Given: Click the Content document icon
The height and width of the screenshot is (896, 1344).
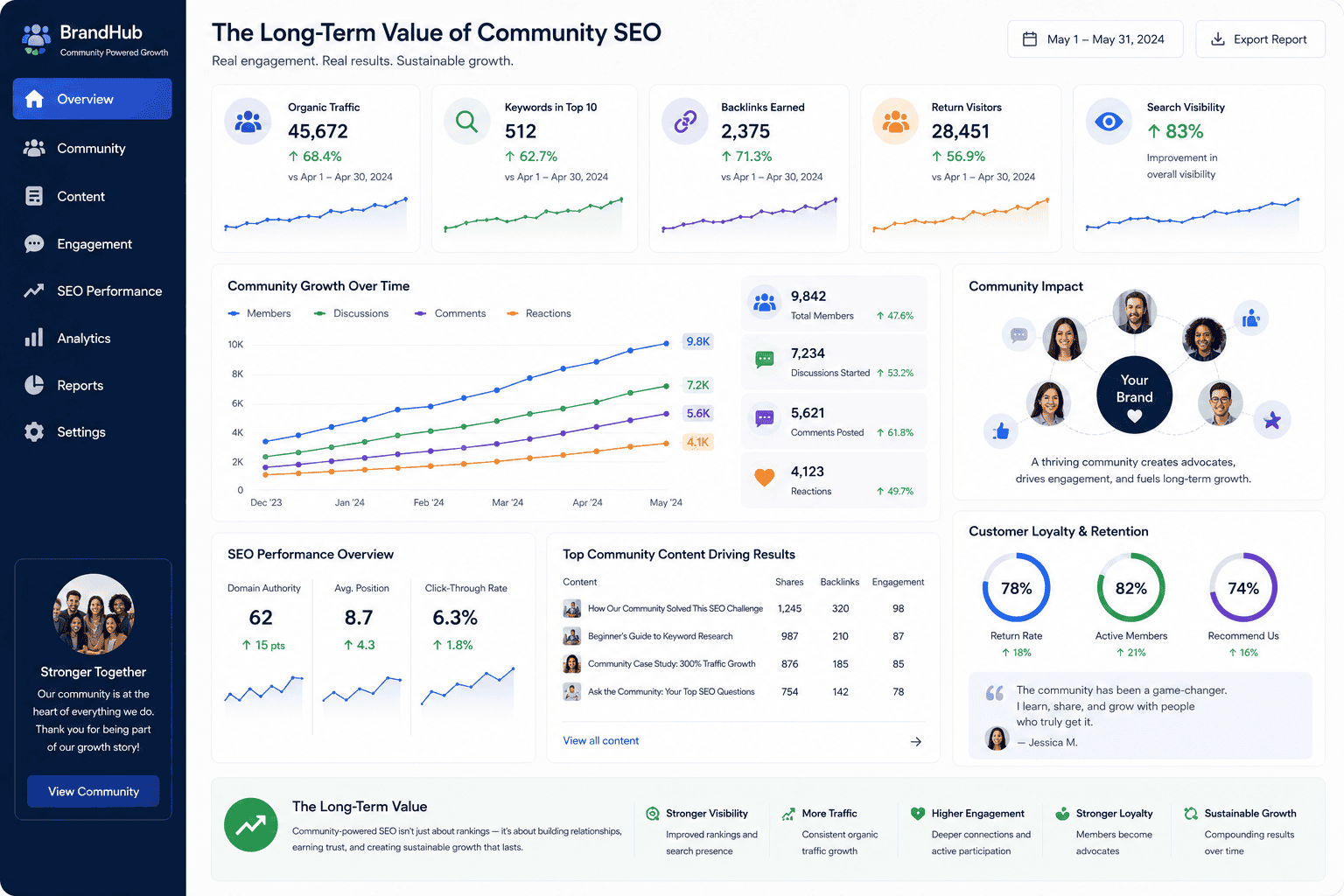Looking at the screenshot, I should [x=34, y=196].
